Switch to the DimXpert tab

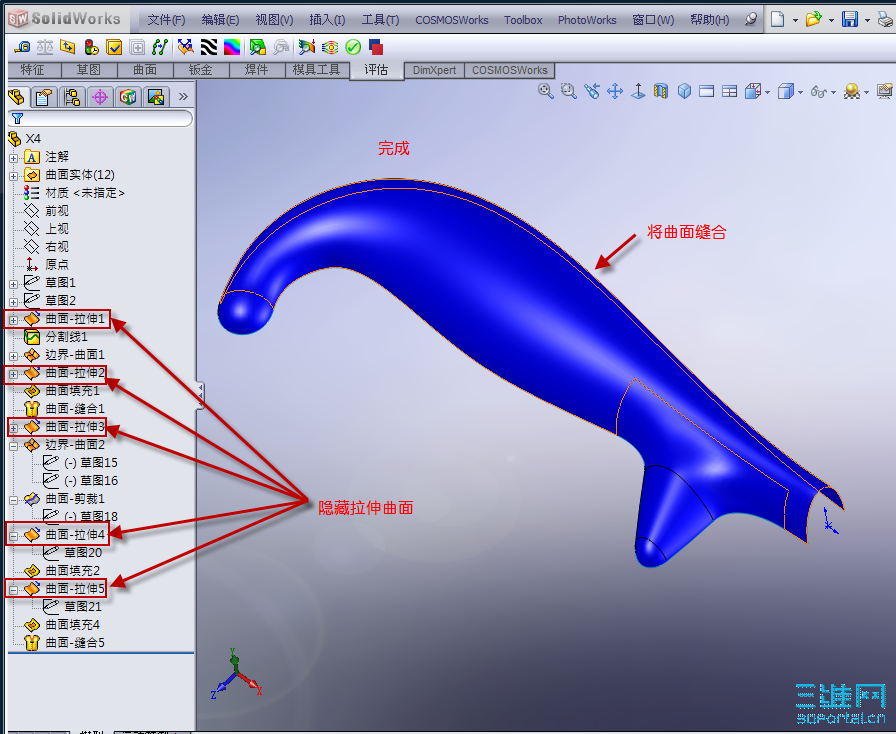click(434, 70)
